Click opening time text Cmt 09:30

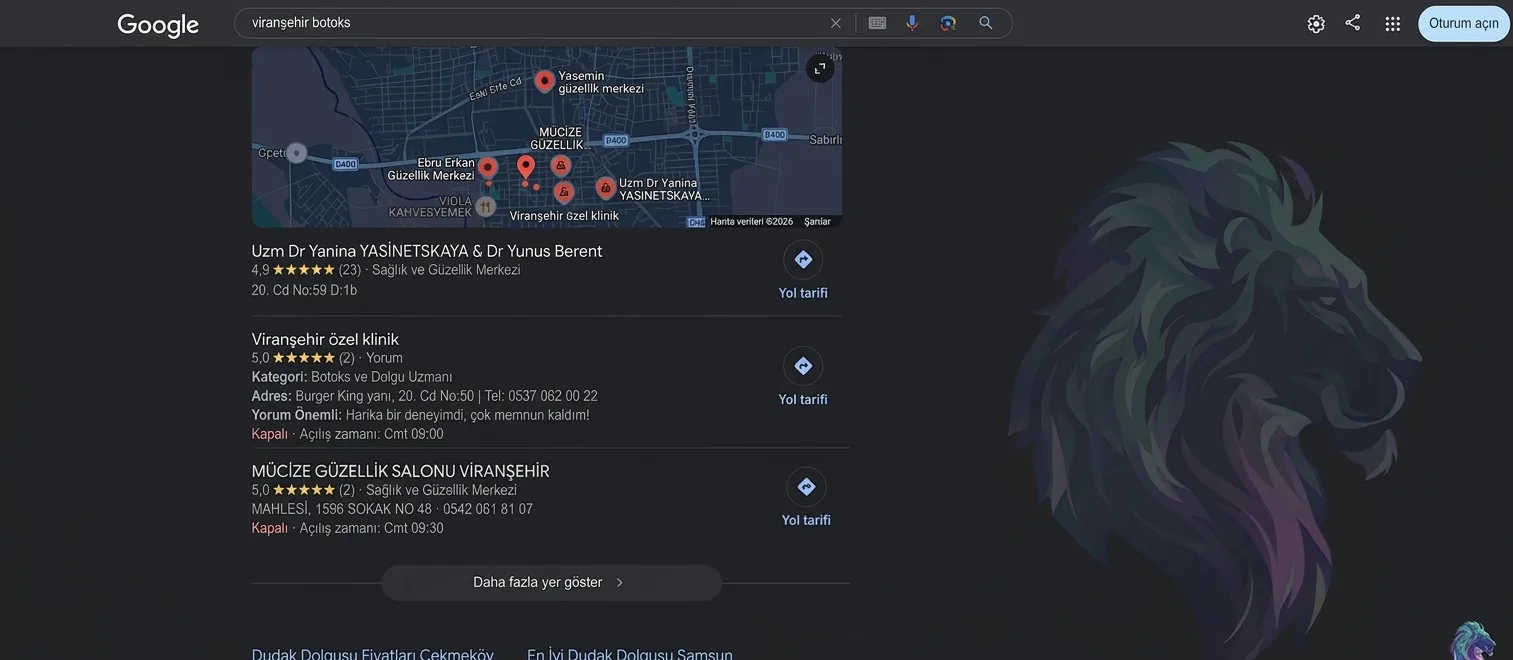tap(414, 528)
